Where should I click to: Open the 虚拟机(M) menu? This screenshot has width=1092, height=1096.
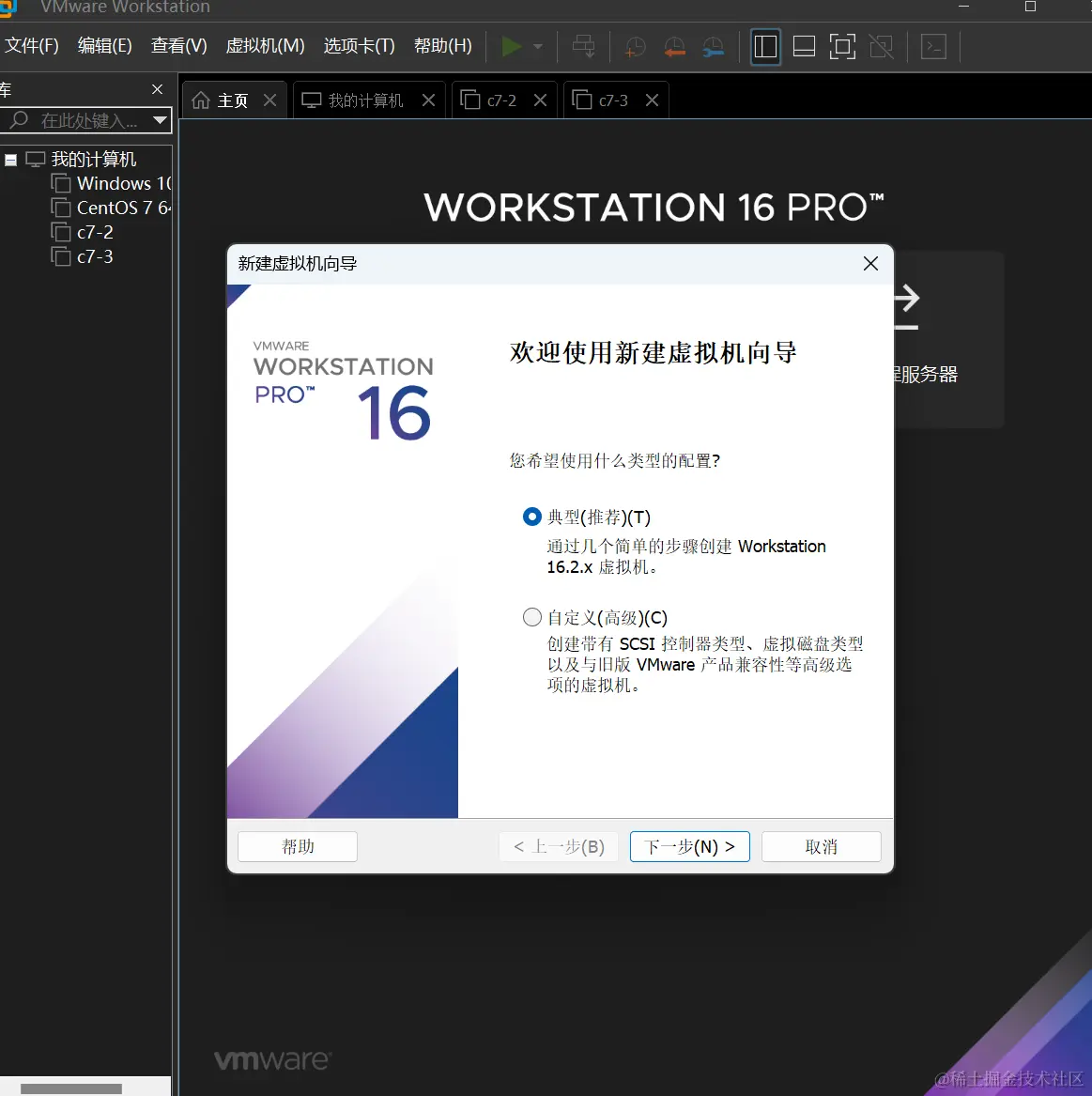pyautogui.click(x=265, y=46)
